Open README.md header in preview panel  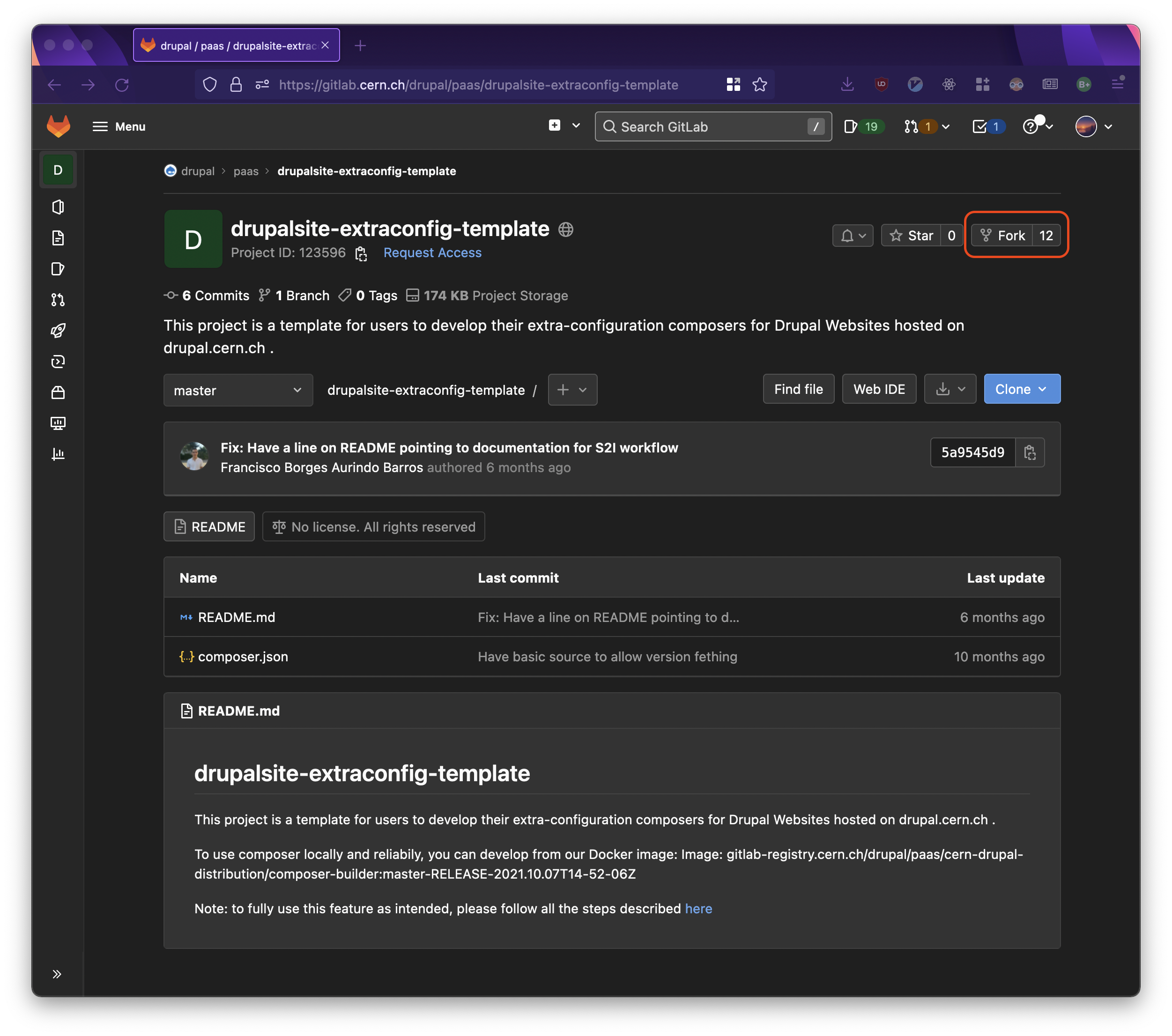click(x=238, y=711)
